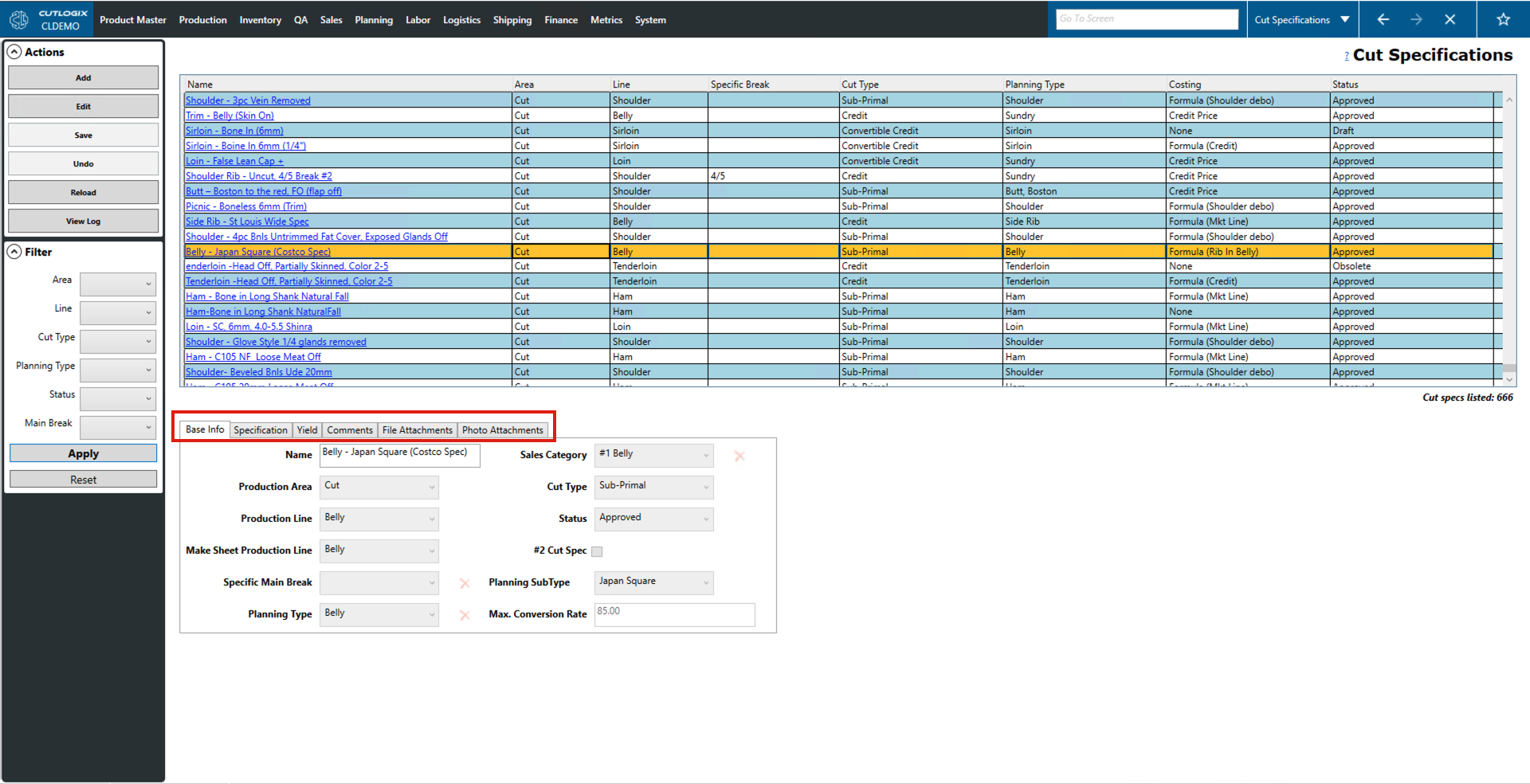Screen dimensions: 1530x784
Task: Toggle the #2 Cut Spec checkbox
Action: coord(597,551)
